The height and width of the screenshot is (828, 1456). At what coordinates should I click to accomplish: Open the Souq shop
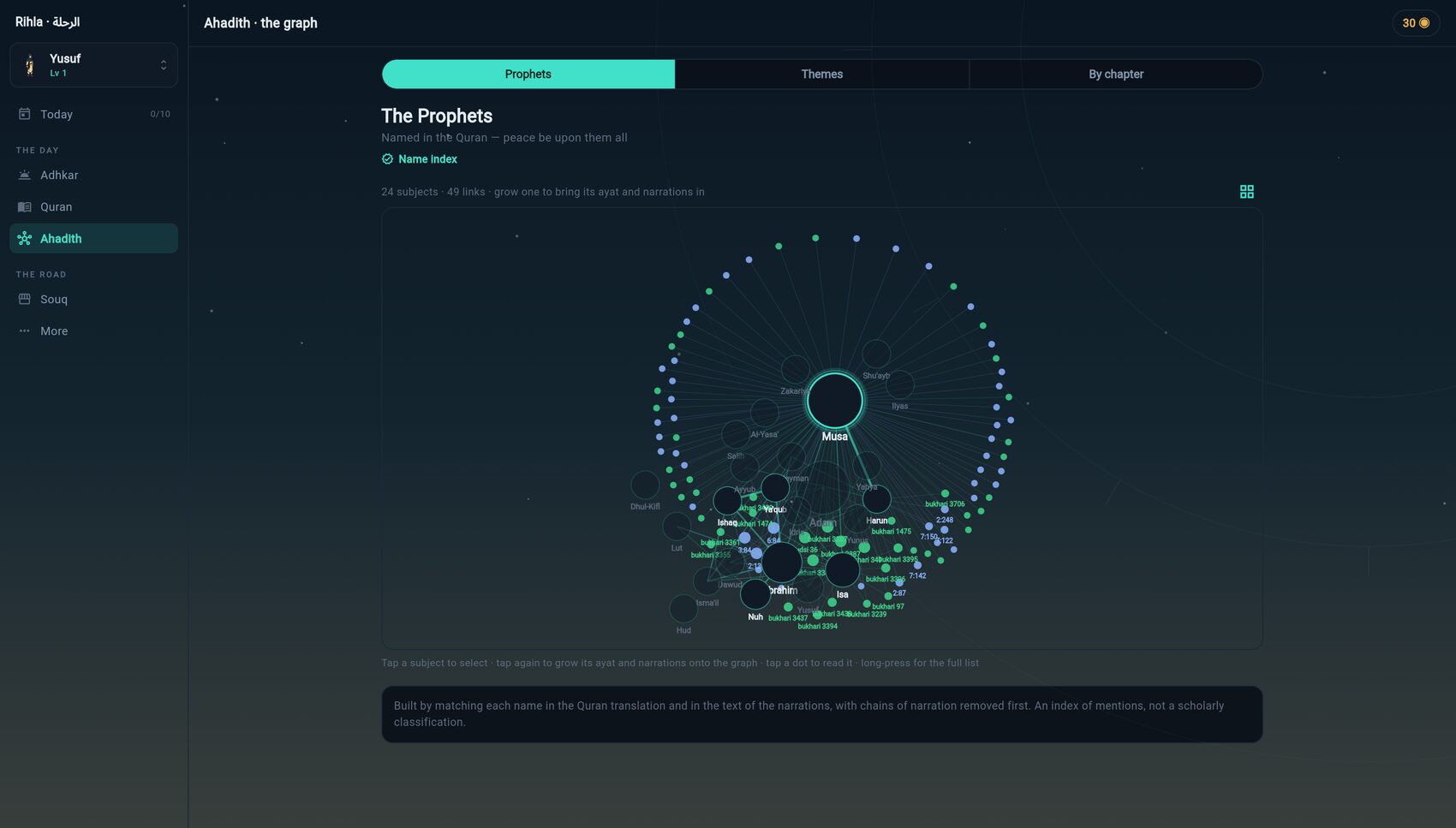[x=93, y=299]
